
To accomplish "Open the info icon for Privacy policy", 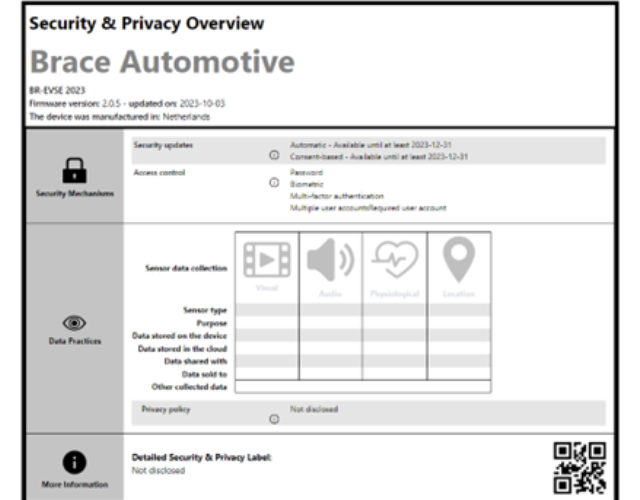I will click(x=274, y=419).
